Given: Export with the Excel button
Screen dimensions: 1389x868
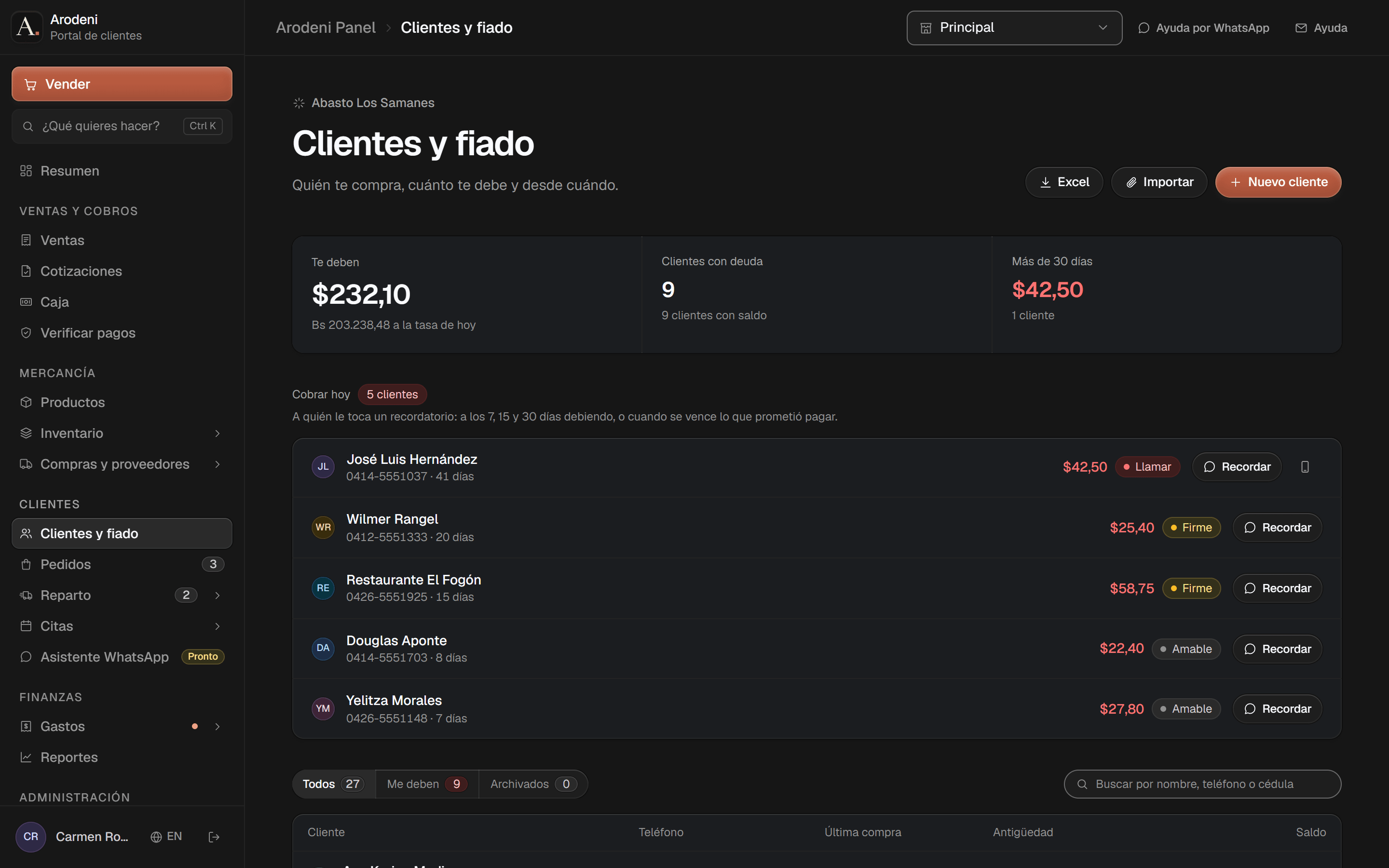Looking at the screenshot, I should [1064, 182].
